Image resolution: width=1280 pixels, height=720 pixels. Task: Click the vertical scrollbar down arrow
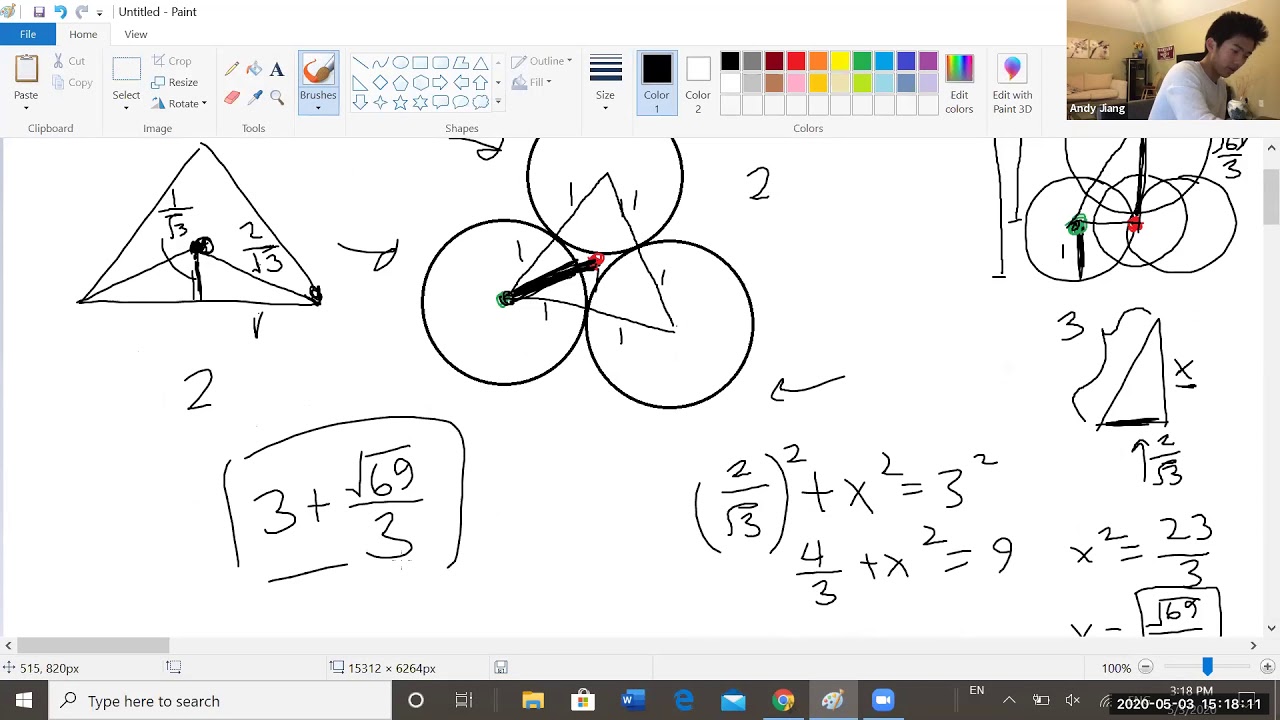pos(1271,628)
